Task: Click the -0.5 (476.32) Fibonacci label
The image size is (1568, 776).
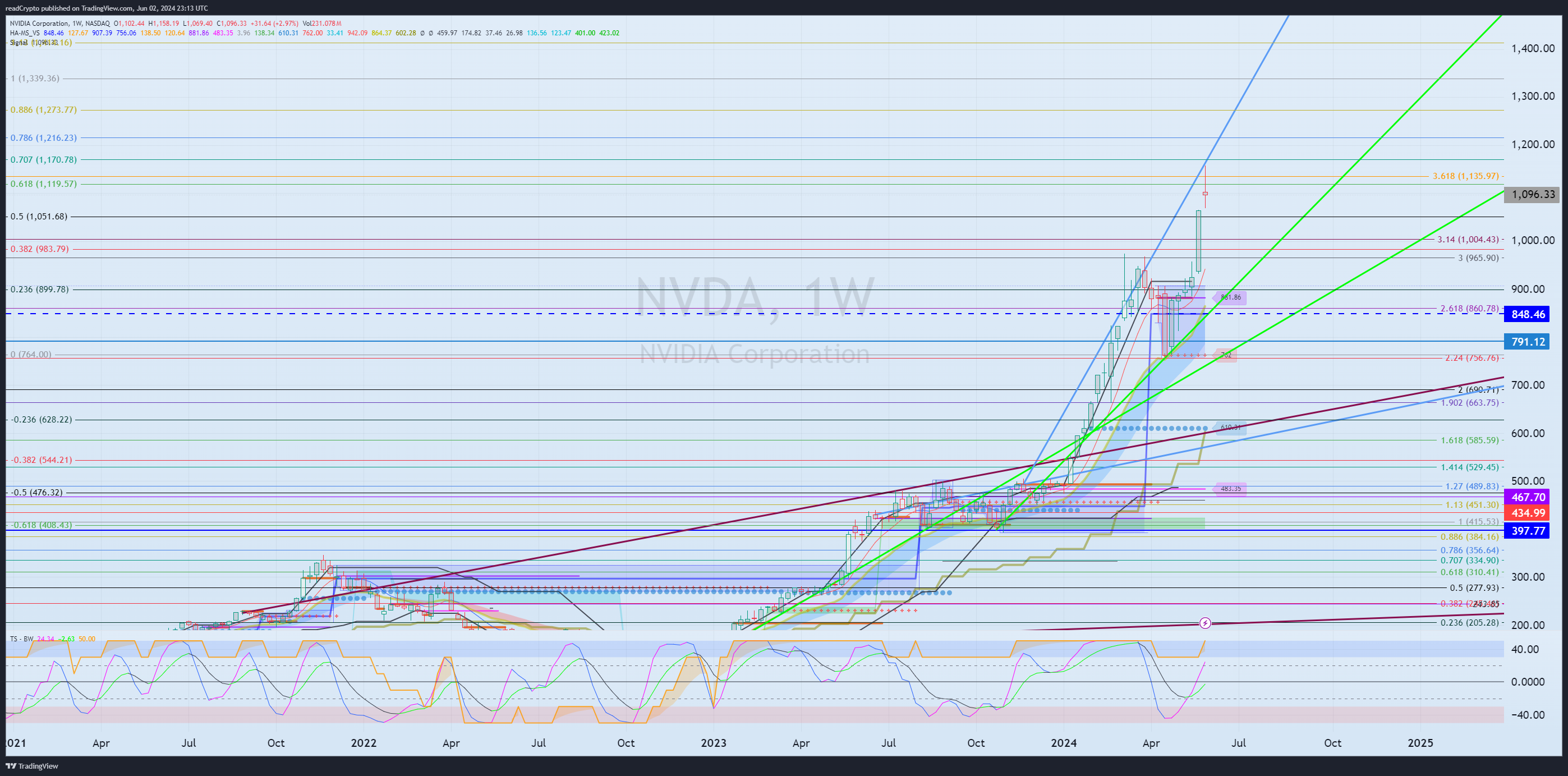Action: [x=36, y=493]
